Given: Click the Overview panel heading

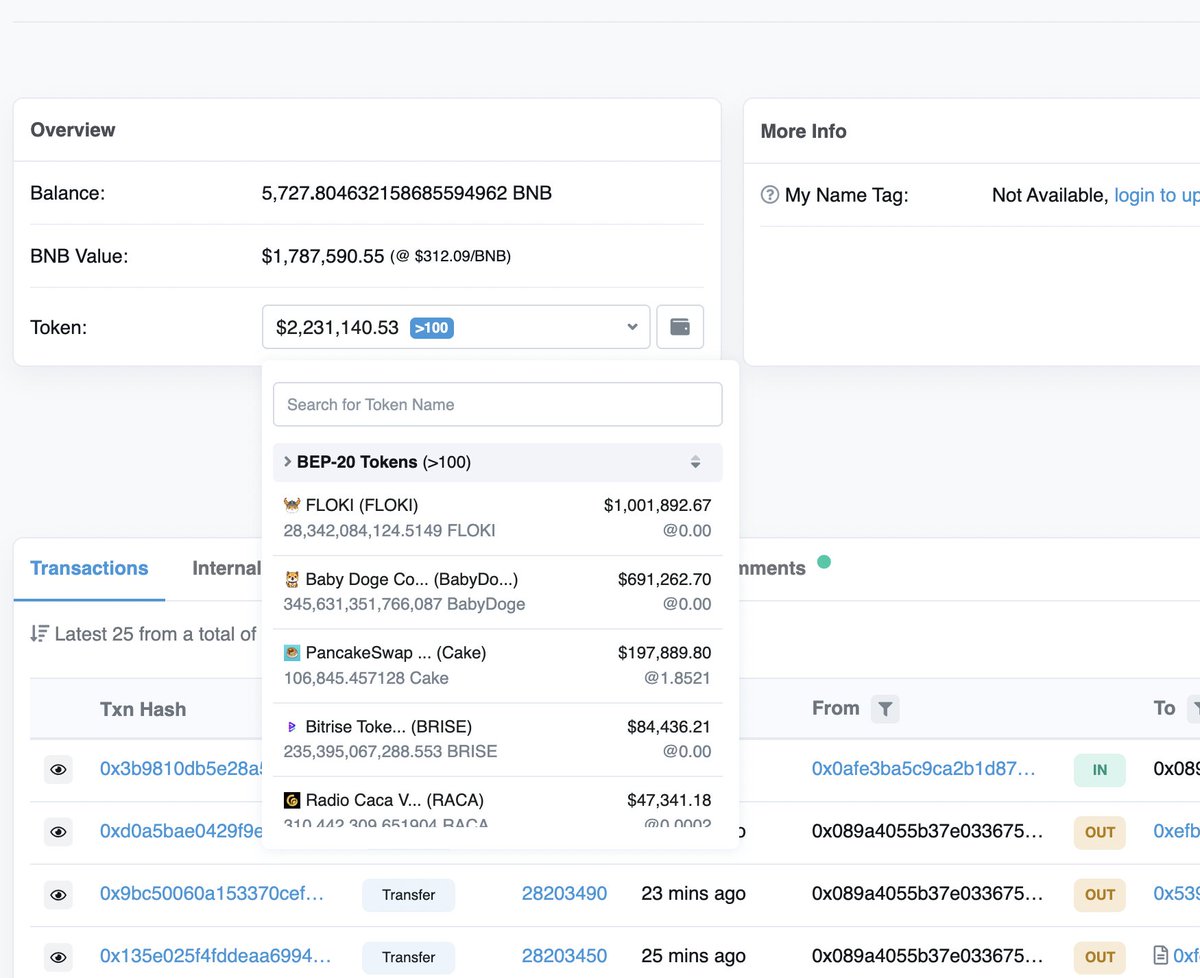Looking at the screenshot, I should tap(73, 130).
